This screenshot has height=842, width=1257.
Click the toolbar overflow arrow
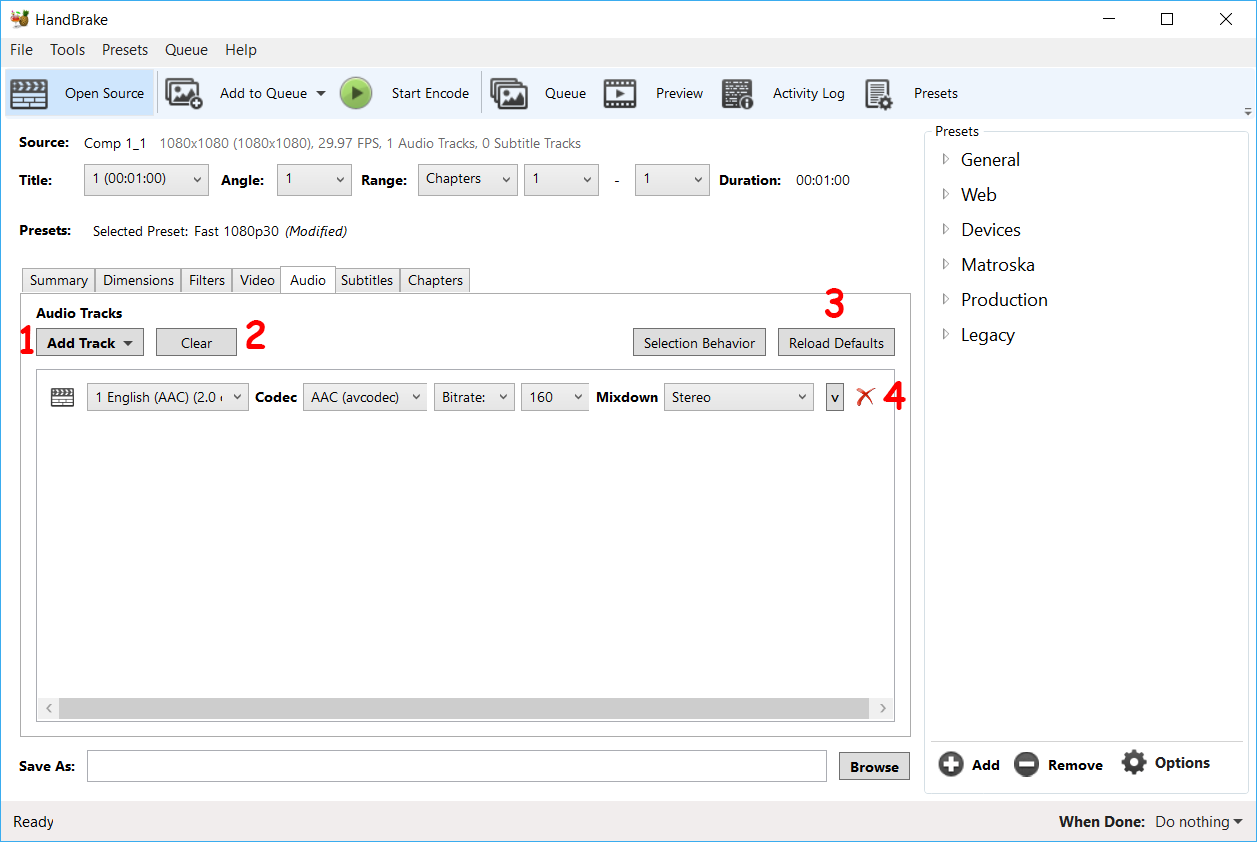click(1248, 112)
